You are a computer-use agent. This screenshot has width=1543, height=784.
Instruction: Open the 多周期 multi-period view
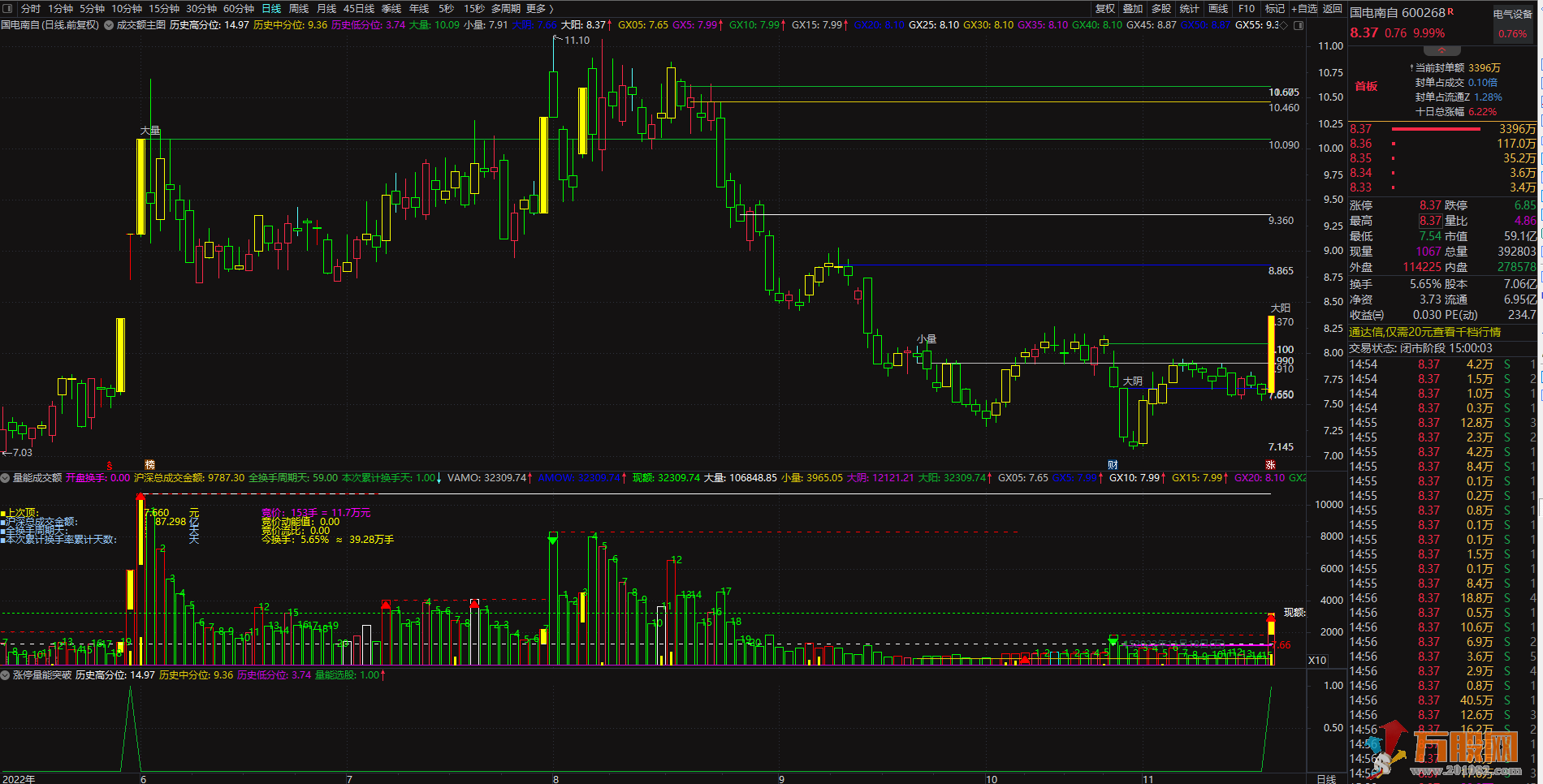click(506, 8)
